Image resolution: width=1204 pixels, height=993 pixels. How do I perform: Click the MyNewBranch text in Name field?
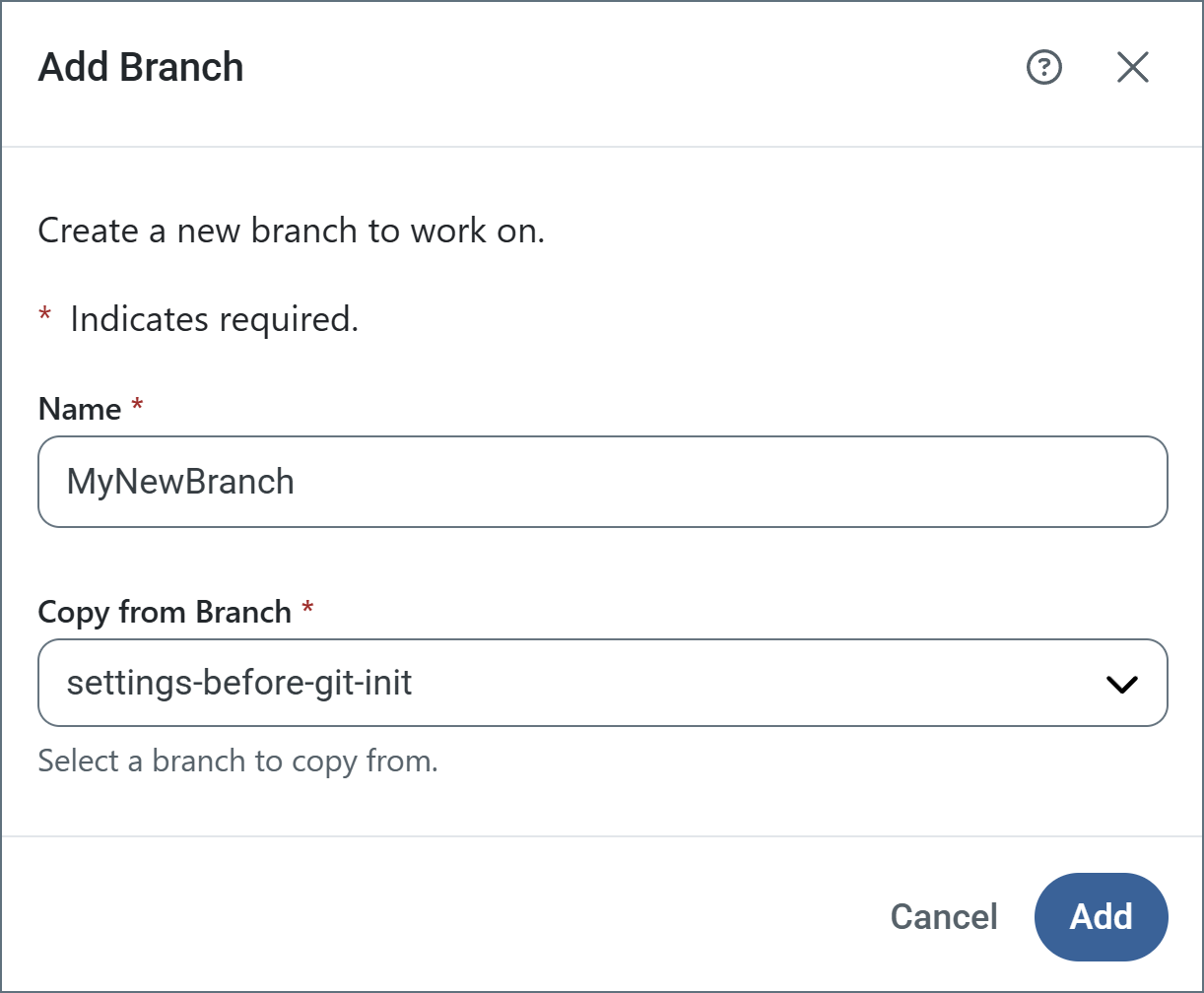pyautogui.click(x=180, y=482)
